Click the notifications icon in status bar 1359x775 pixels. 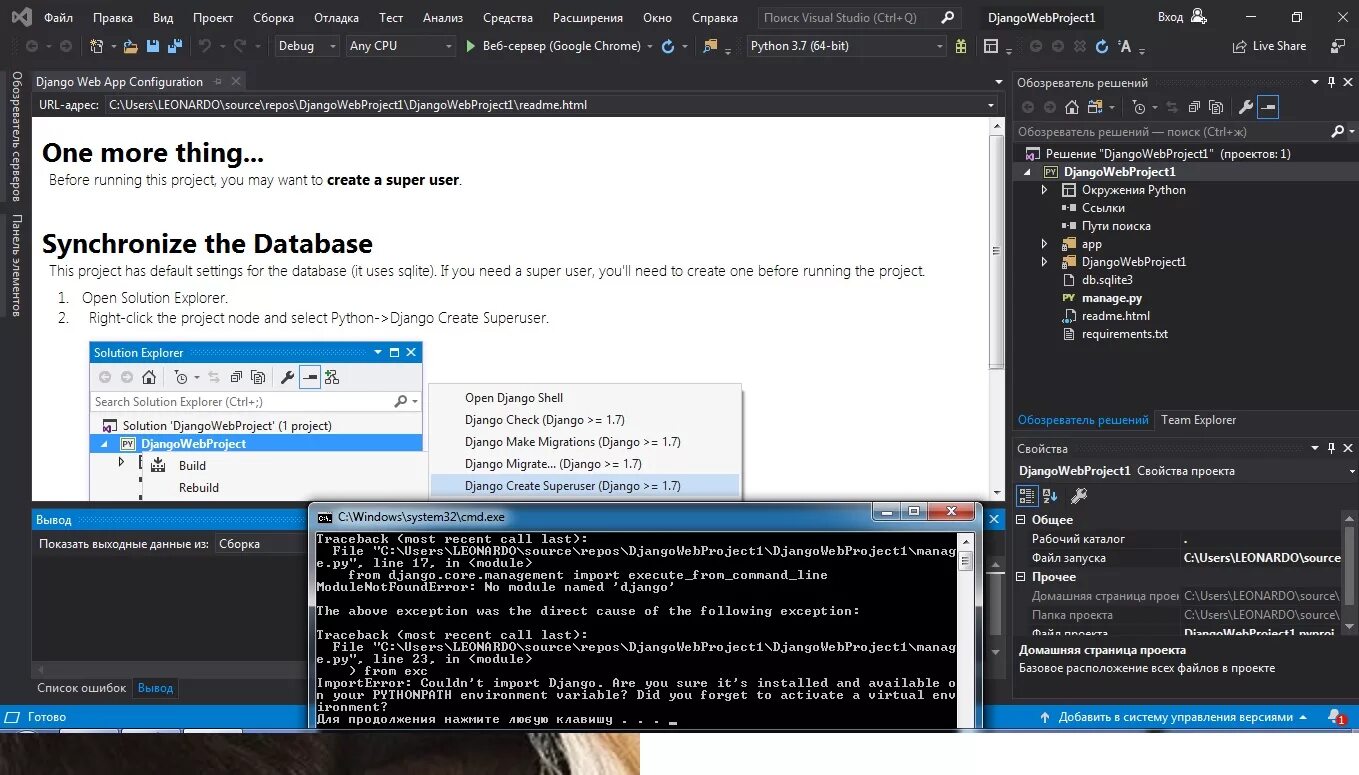(1335, 717)
